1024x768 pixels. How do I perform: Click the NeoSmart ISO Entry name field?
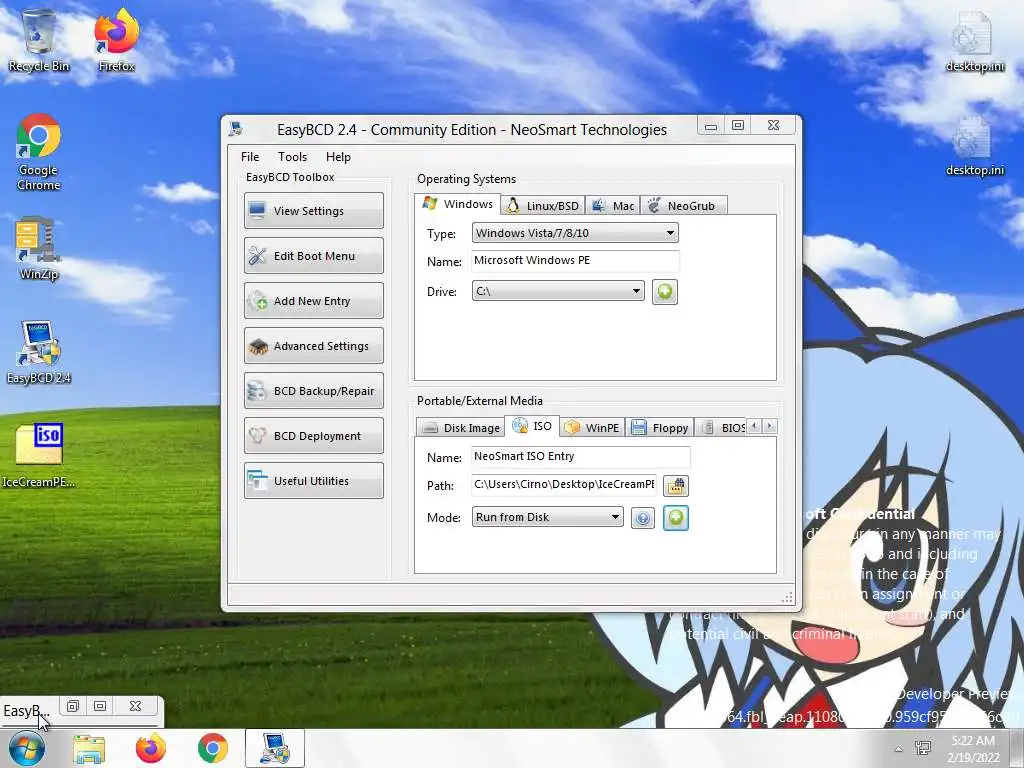coord(580,456)
